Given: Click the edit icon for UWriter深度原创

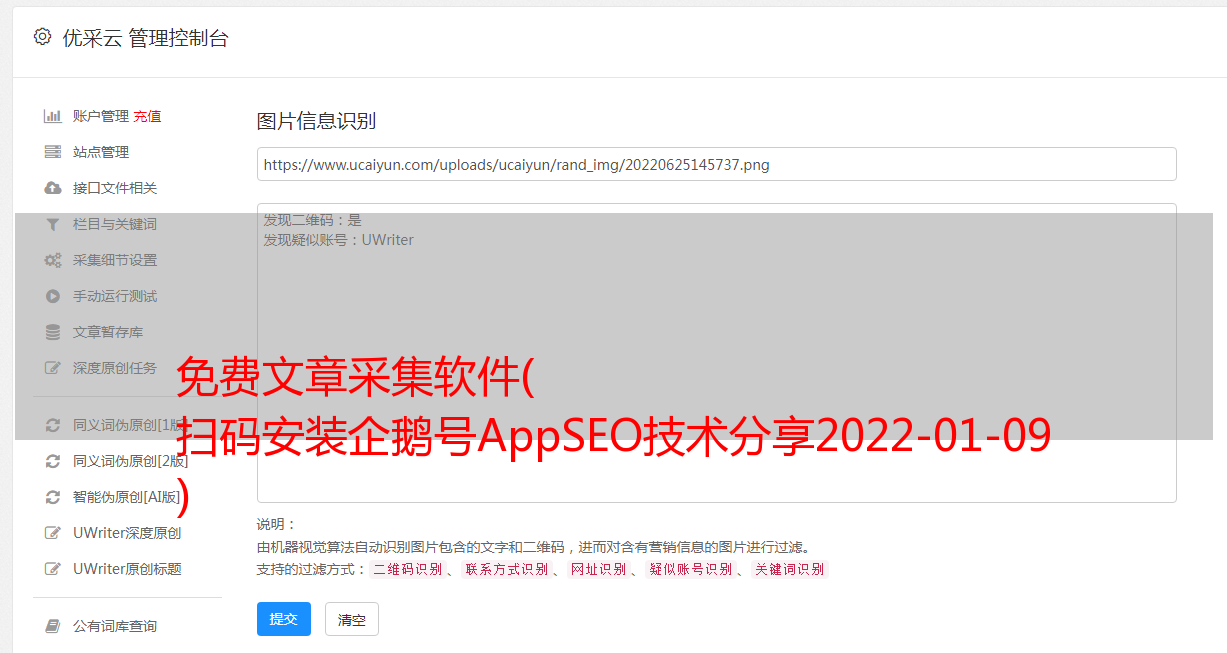Looking at the screenshot, I should (53, 533).
